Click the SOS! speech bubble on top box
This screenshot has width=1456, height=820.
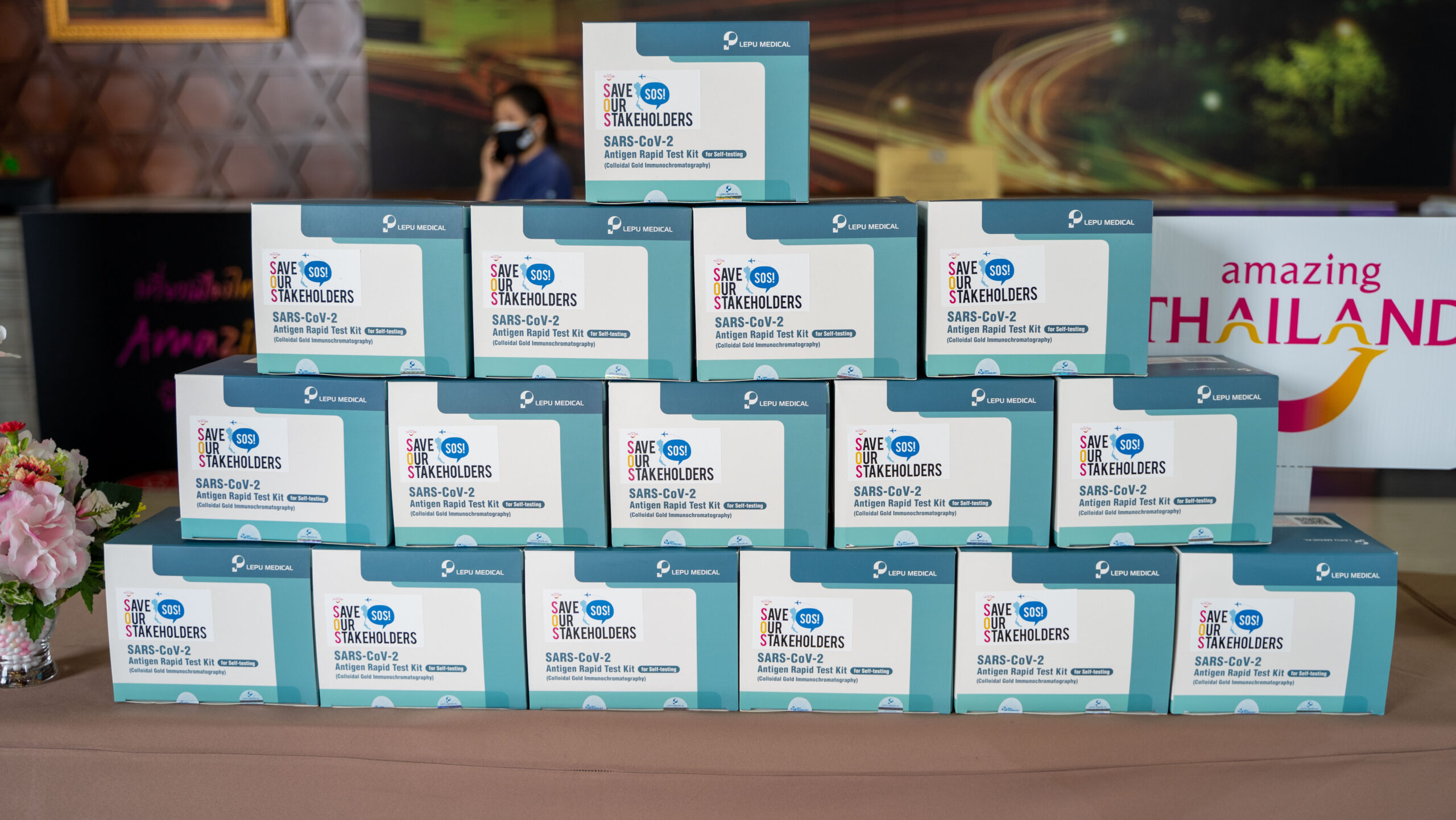pyautogui.click(x=654, y=94)
